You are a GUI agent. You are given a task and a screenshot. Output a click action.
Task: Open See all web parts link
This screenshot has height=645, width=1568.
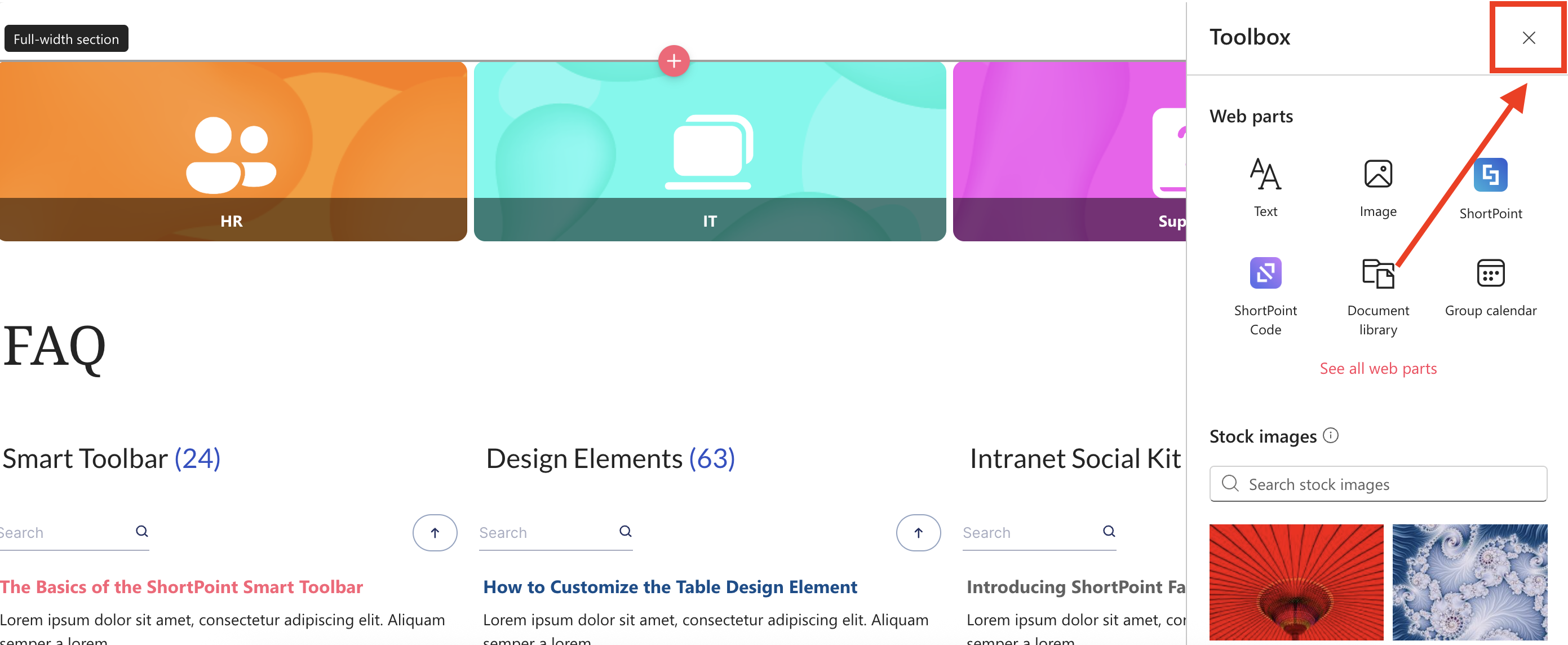point(1377,369)
